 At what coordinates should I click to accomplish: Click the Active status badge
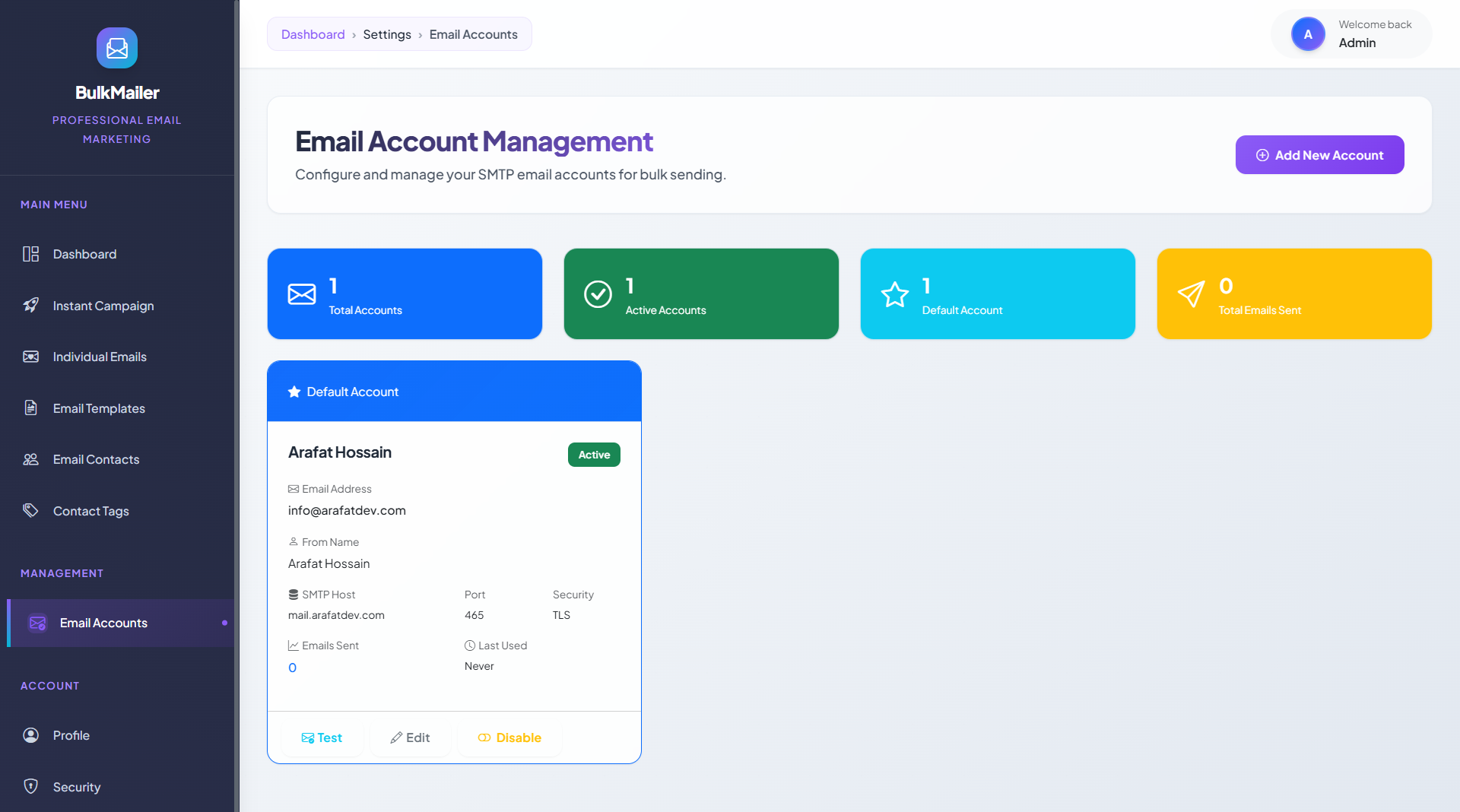(594, 455)
